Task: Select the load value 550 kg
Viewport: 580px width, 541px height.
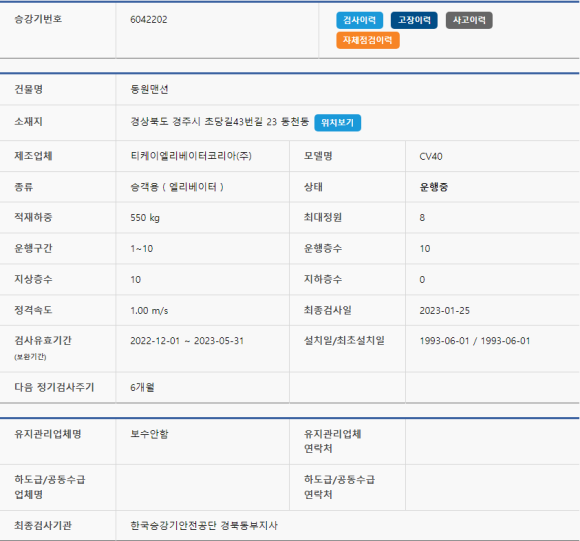Action: (145, 218)
